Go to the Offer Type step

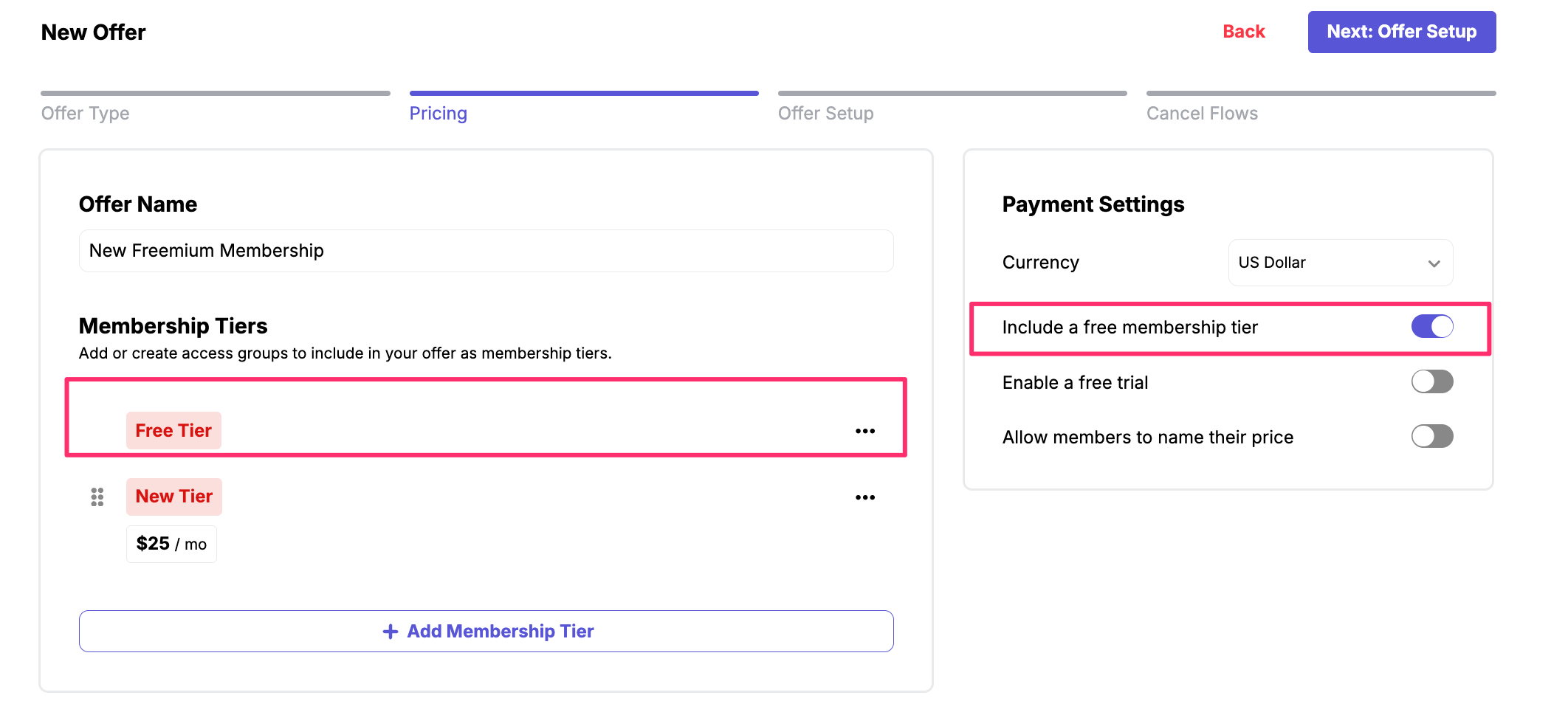86,113
